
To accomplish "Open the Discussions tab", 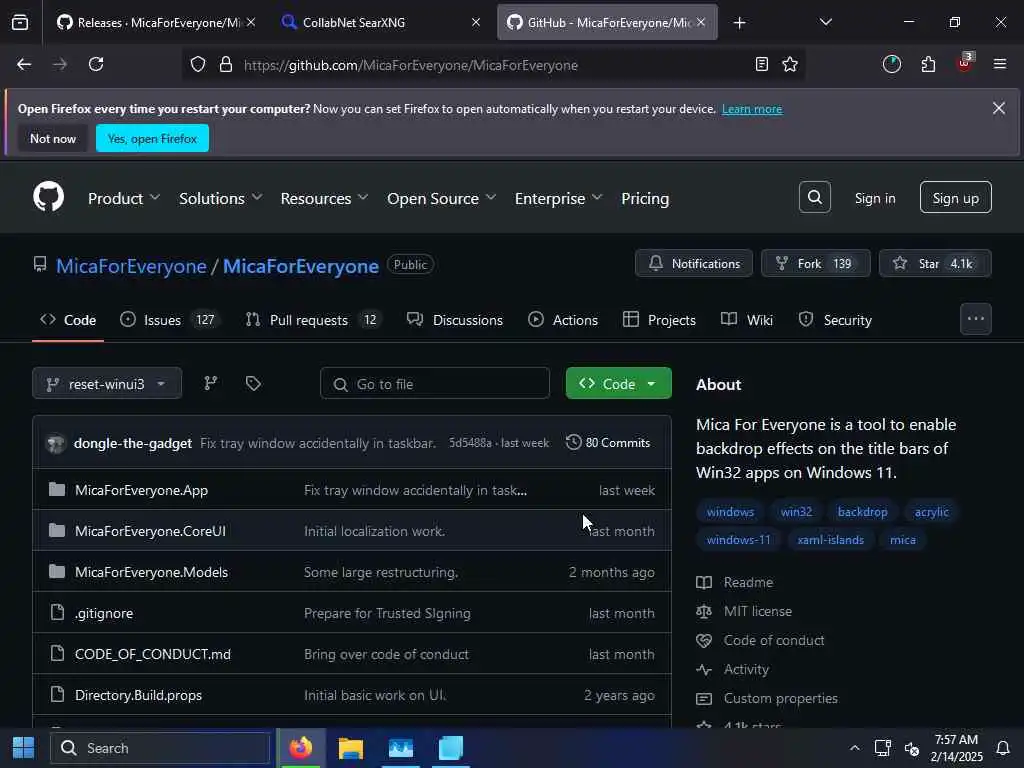I will [455, 320].
